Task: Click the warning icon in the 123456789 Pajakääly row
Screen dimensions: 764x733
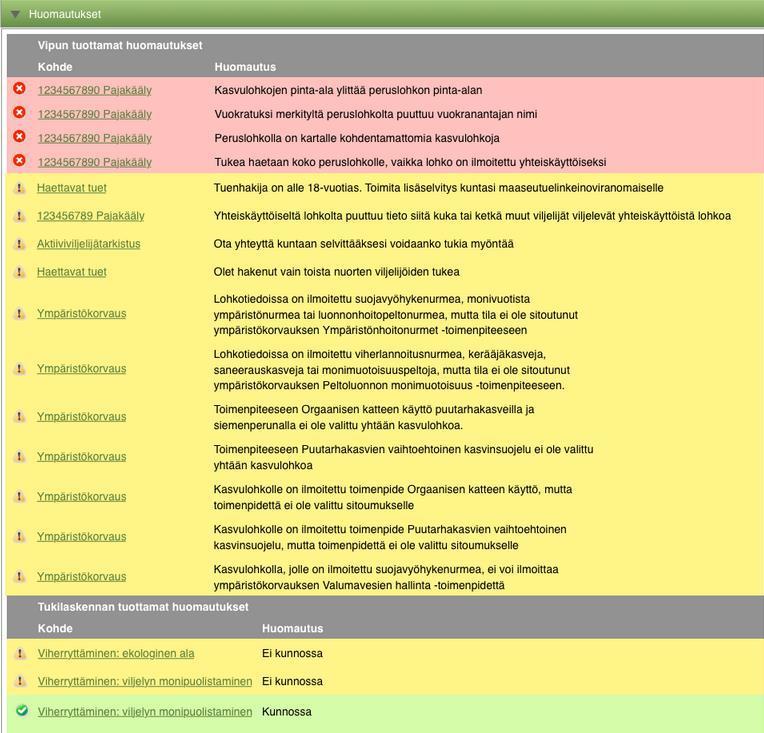Action: coord(19,215)
